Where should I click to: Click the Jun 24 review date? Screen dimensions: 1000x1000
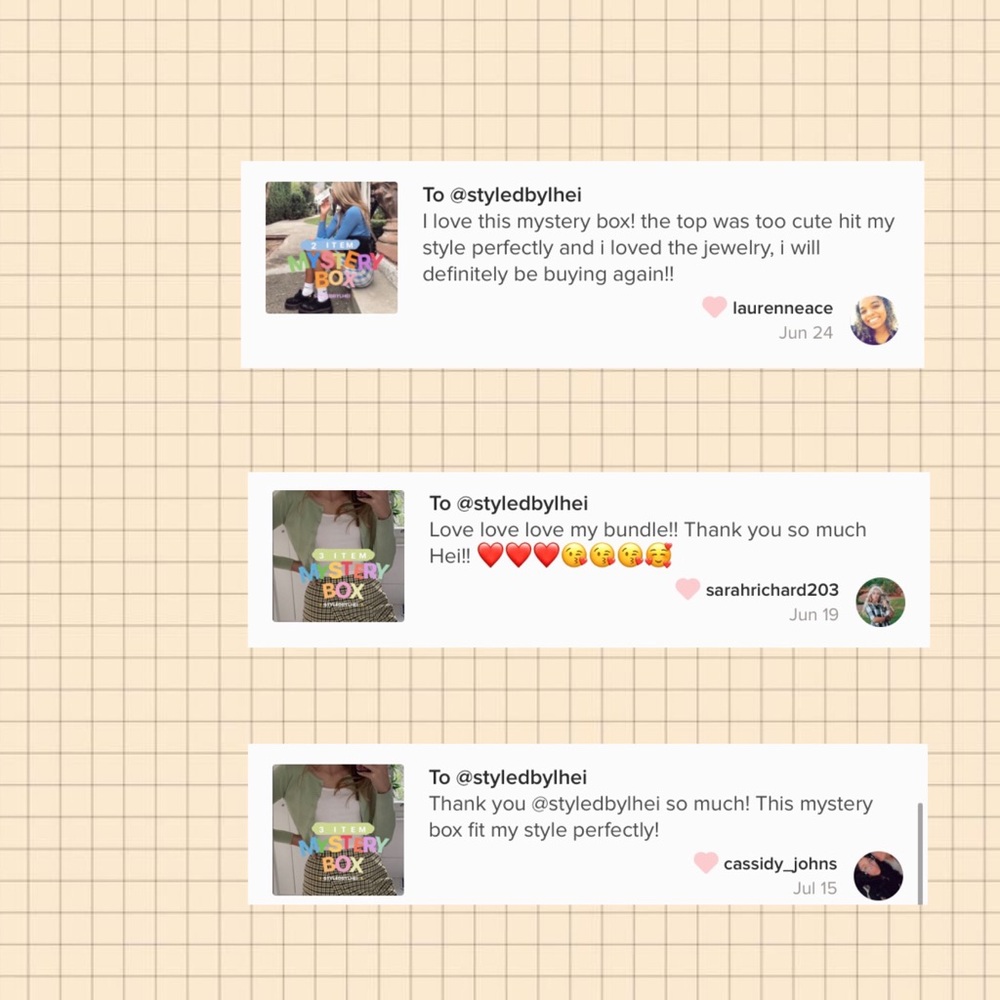coord(805,333)
